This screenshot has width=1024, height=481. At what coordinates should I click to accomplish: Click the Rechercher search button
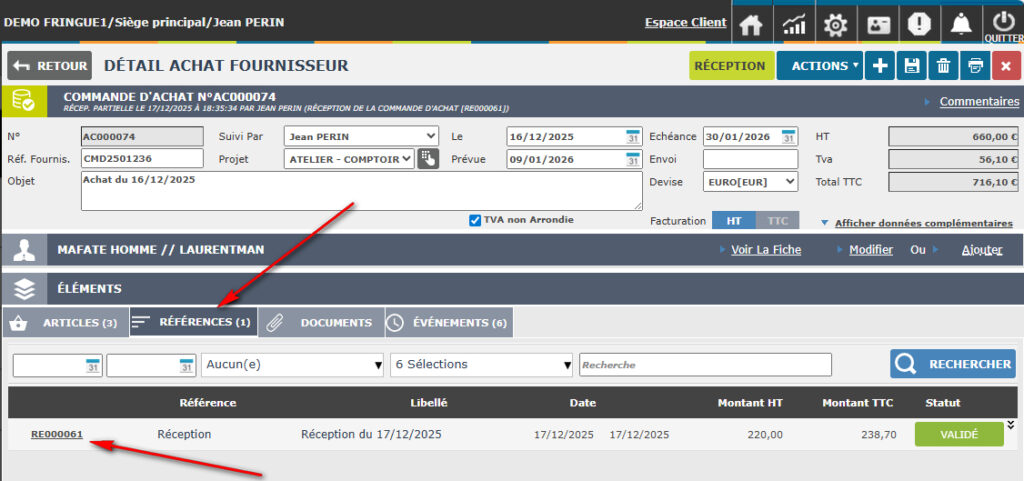point(953,364)
